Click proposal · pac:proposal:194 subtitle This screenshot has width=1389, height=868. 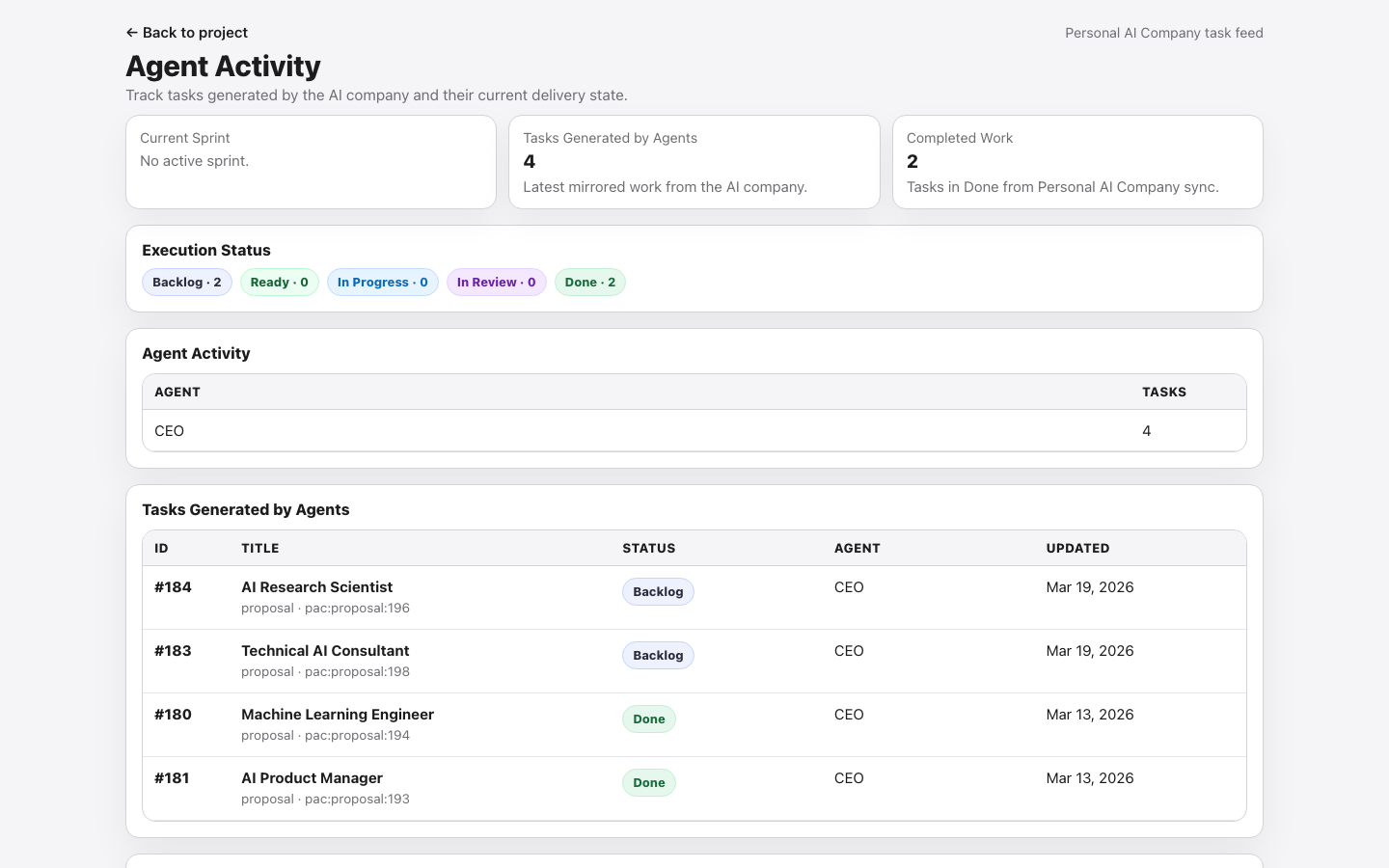tap(325, 736)
